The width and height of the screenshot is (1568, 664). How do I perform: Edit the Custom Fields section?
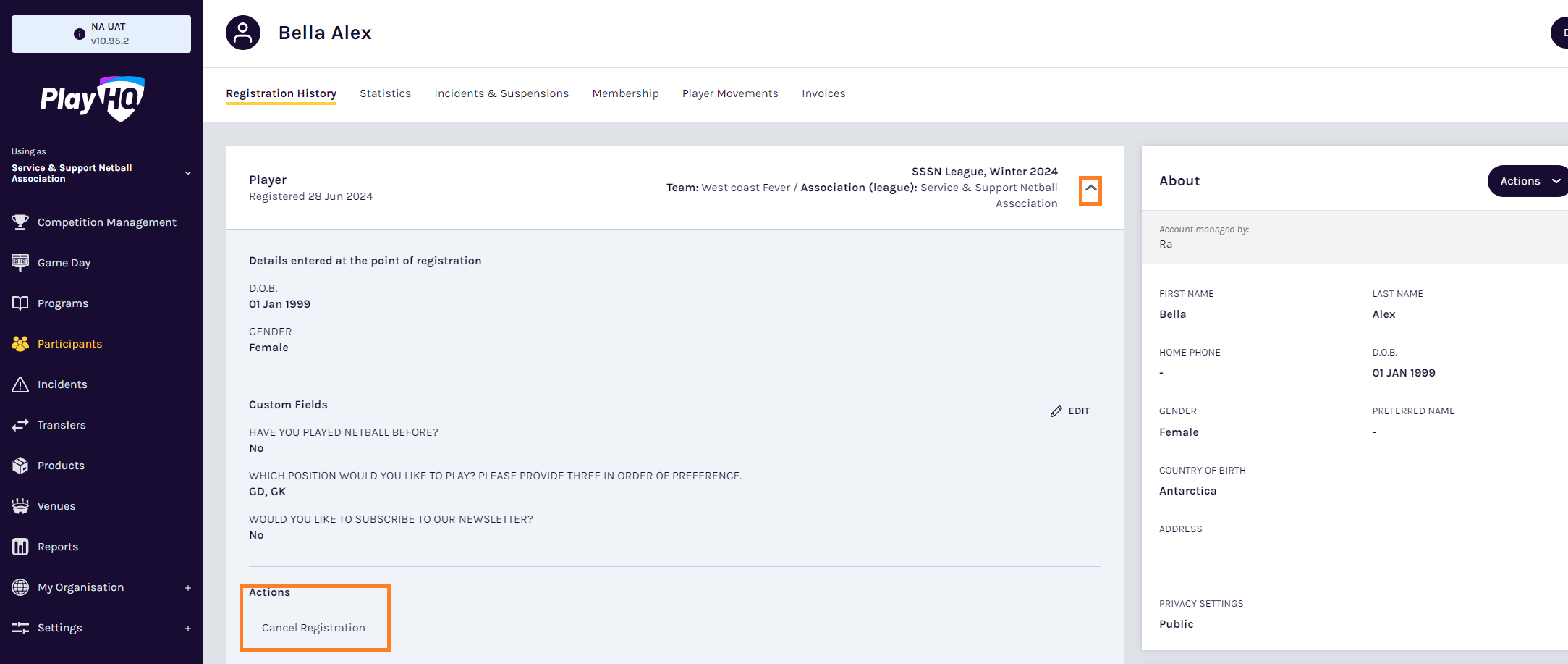(x=1070, y=411)
